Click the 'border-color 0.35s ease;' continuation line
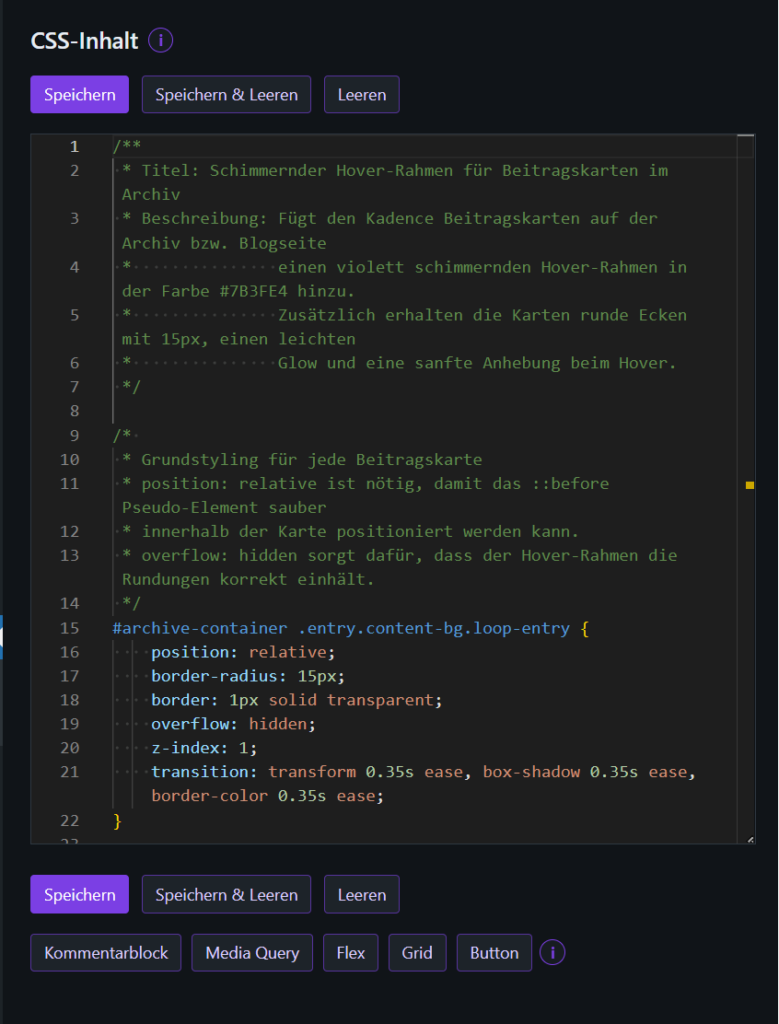Image resolution: width=779 pixels, height=1024 pixels. tap(268, 796)
